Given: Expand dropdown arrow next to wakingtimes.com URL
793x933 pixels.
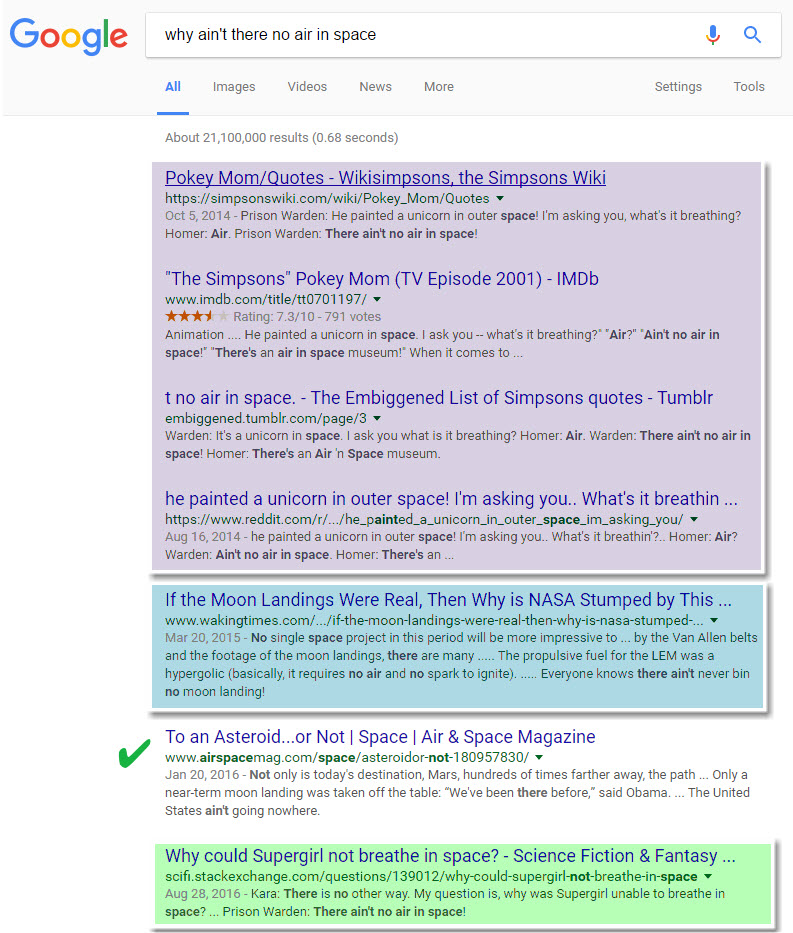Looking at the screenshot, I should coord(714,621).
